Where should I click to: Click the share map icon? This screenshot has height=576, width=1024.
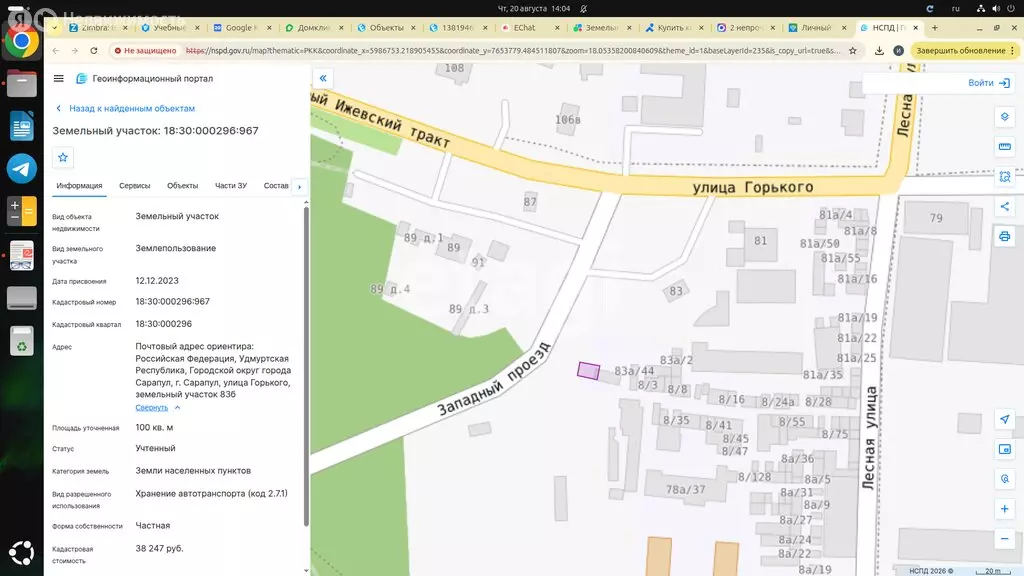tap(1004, 206)
